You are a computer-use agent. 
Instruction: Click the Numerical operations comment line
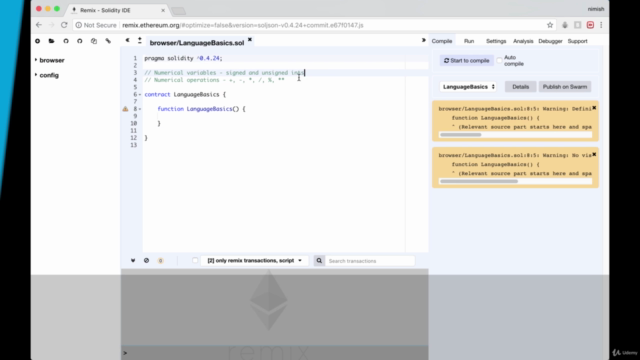click(214, 80)
